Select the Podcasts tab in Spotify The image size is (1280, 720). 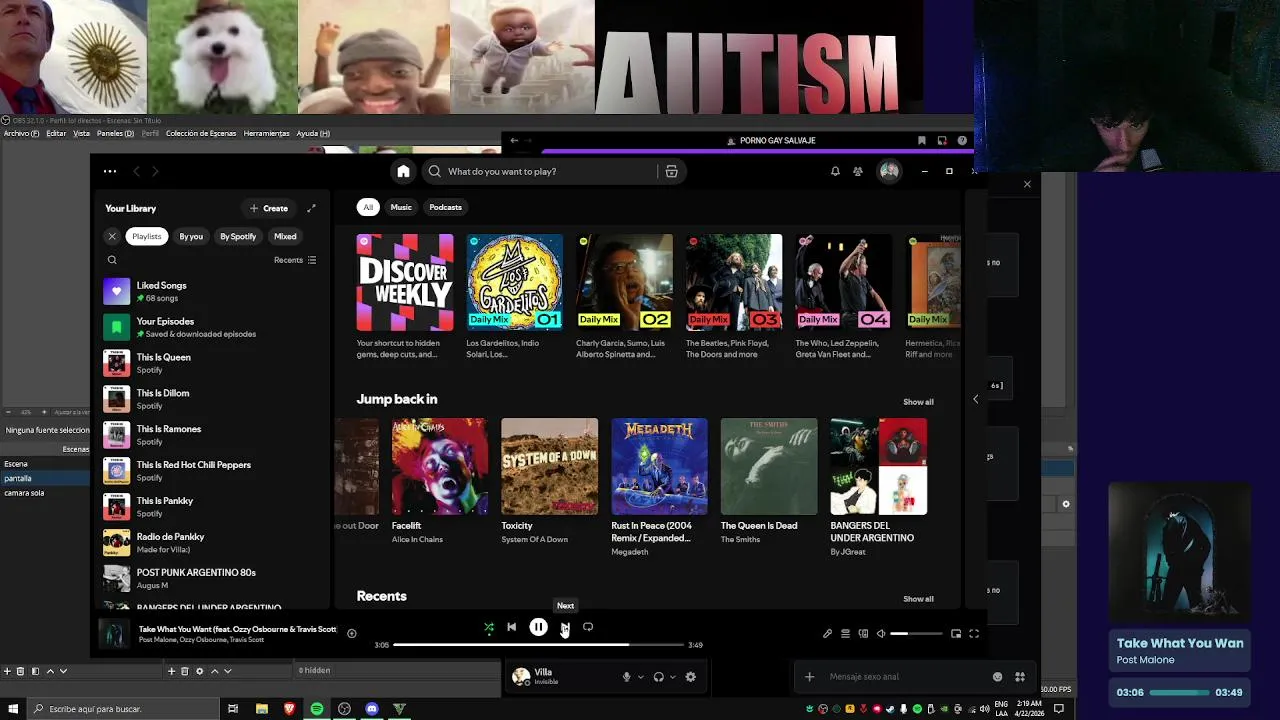pyautogui.click(x=445, y=207)
